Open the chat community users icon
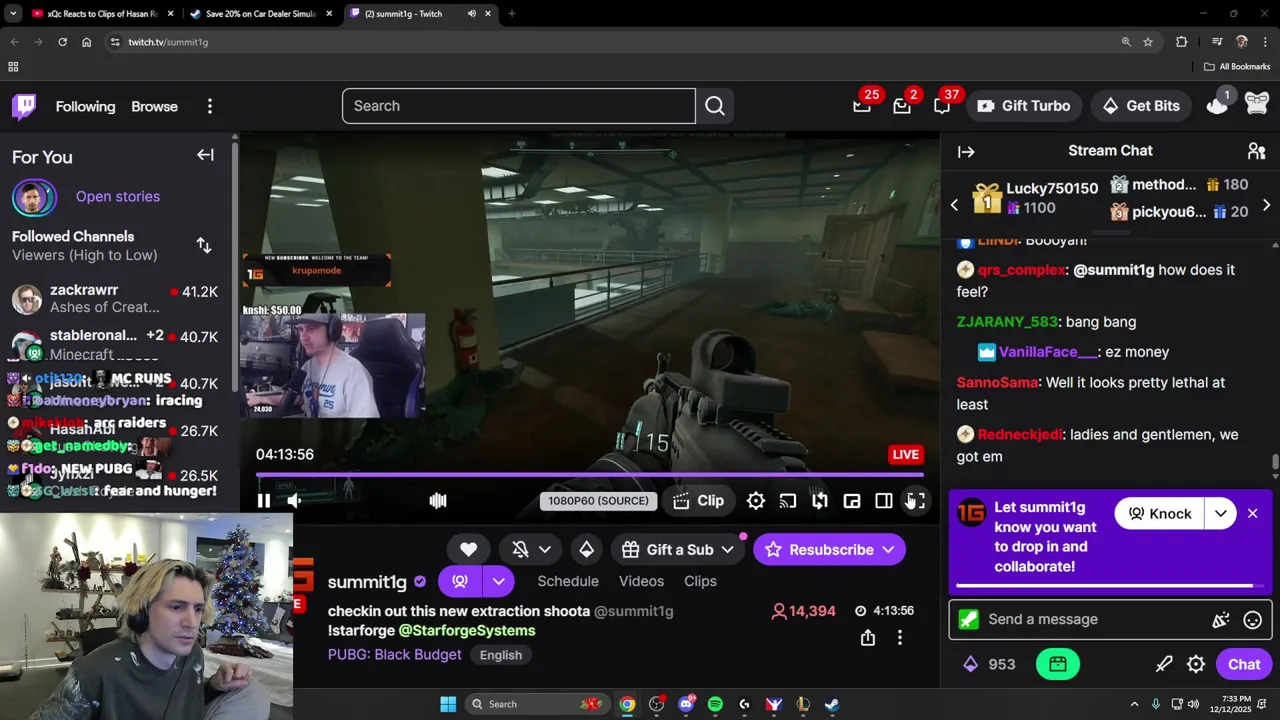This screenshot has height=720, width=1280. coord(1256,151)
